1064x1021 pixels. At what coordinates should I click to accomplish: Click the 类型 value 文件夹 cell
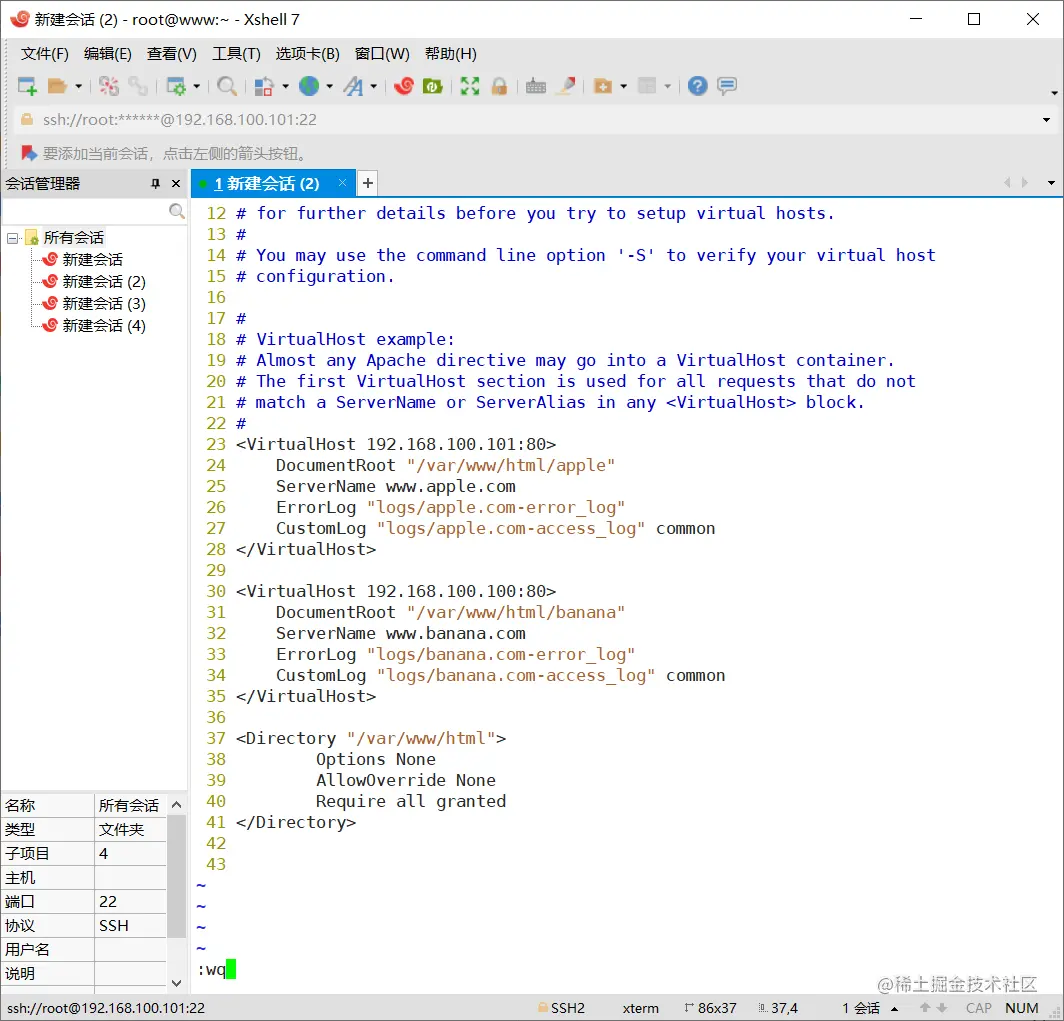130,829
